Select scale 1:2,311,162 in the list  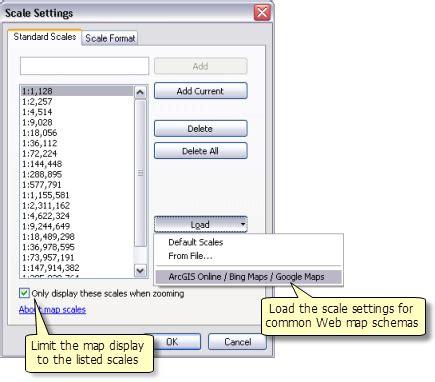[x=77, y=205]
